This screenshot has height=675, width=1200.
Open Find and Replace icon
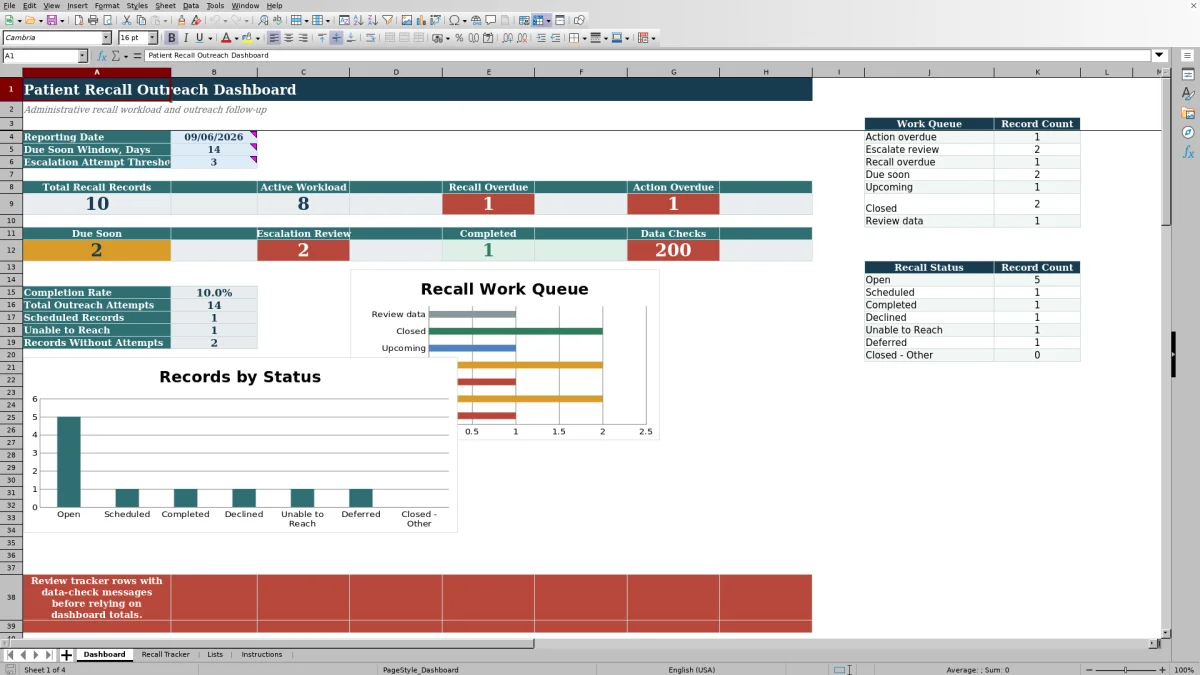tap(263, 20)
